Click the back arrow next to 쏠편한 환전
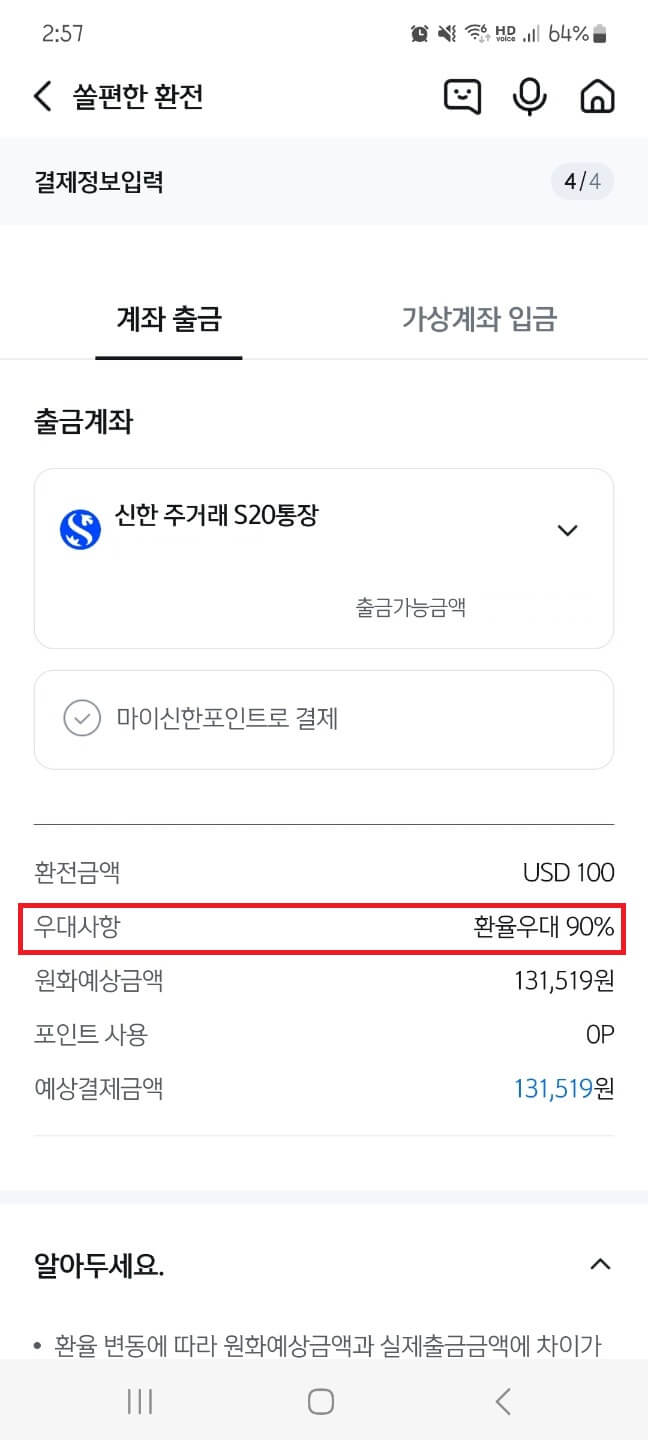Viewport: 648px width, 1440px height. tap(41, 96)
